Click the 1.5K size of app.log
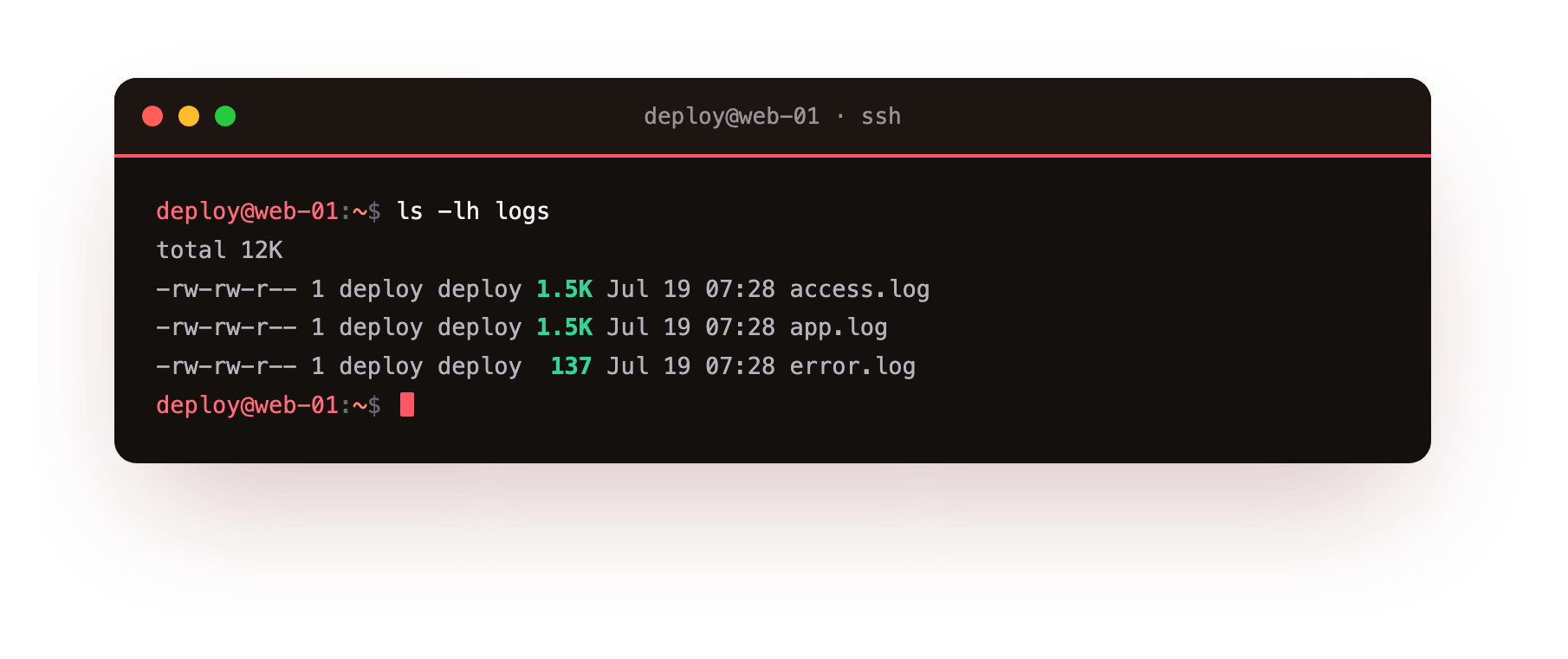 564,327
